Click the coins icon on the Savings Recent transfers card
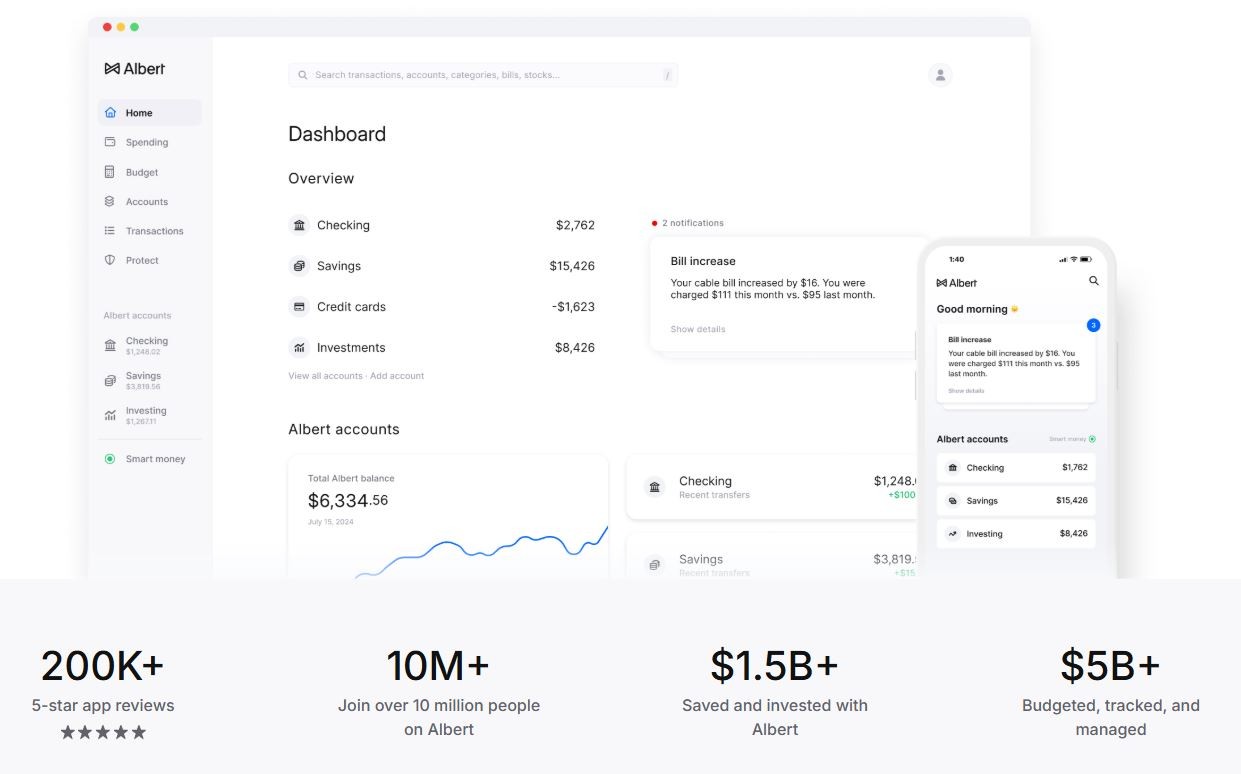The image size is (1241, 774). pyautogui.click(x=655, y=565)
